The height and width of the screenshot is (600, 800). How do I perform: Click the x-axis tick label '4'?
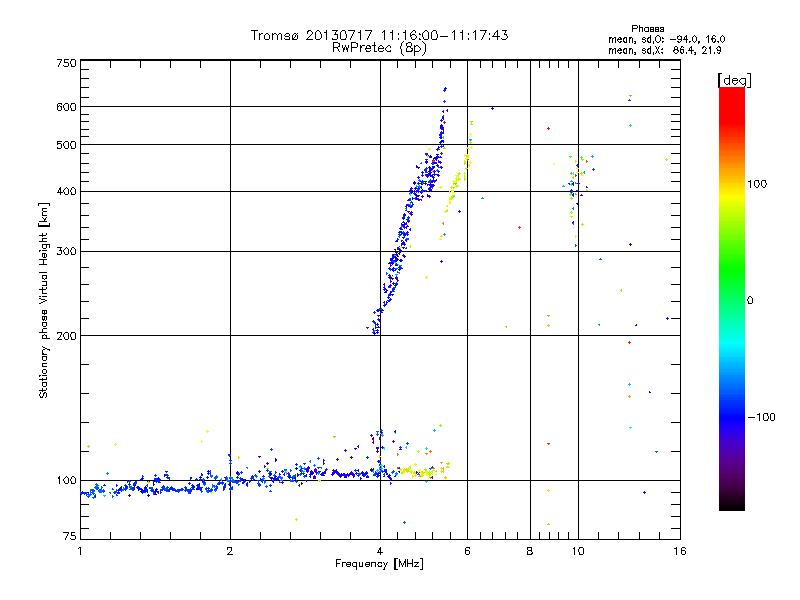click(380, 551)
